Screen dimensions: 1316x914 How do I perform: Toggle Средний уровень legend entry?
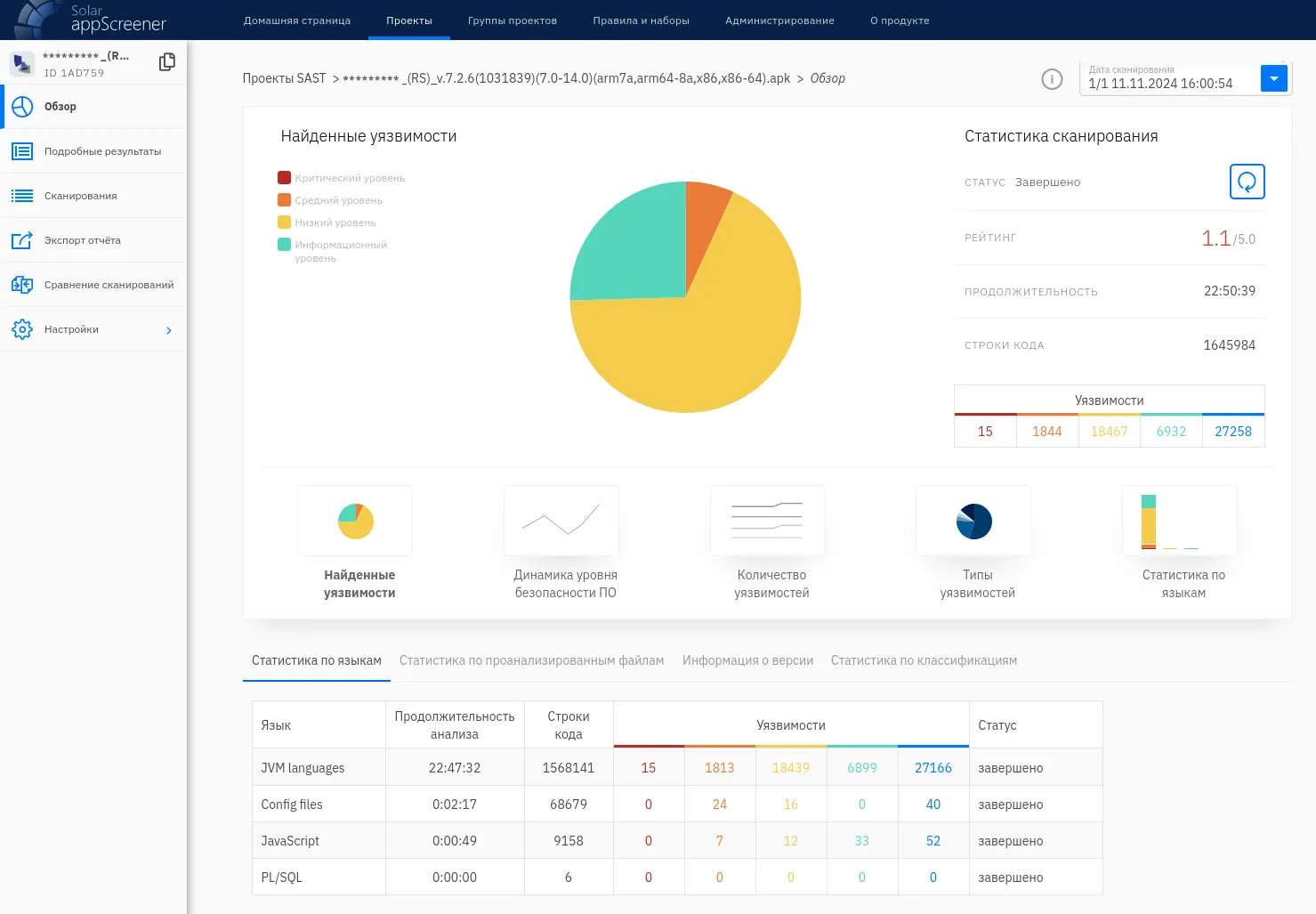338,200
